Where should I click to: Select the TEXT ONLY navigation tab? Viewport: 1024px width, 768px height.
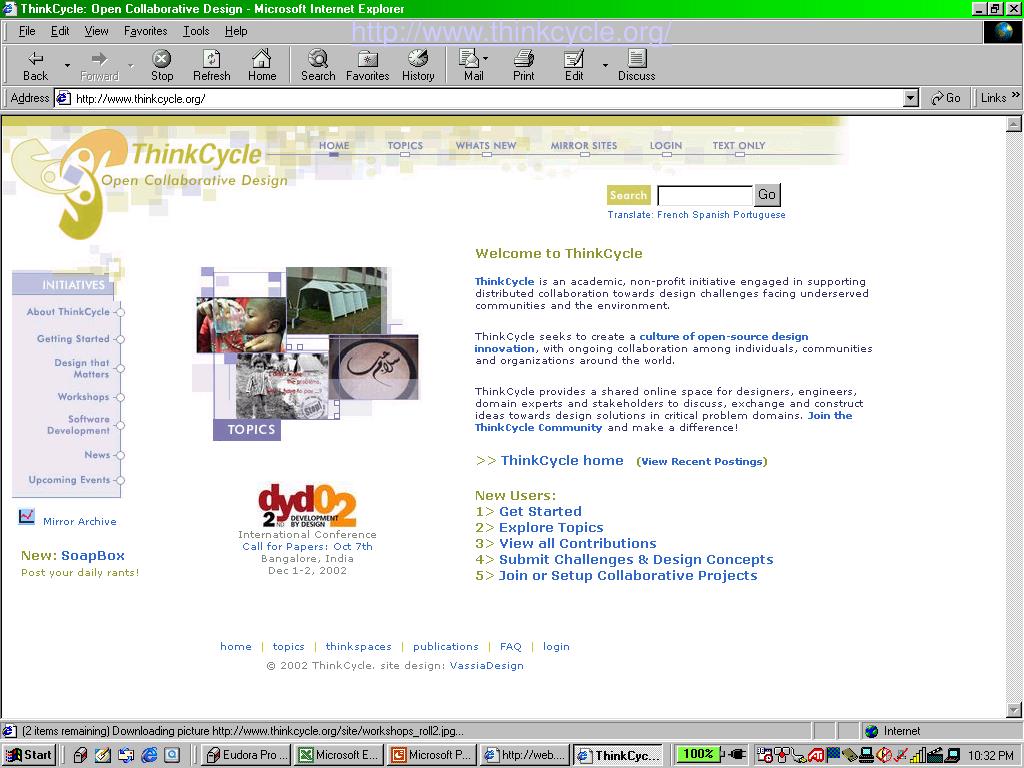point(739,146)
